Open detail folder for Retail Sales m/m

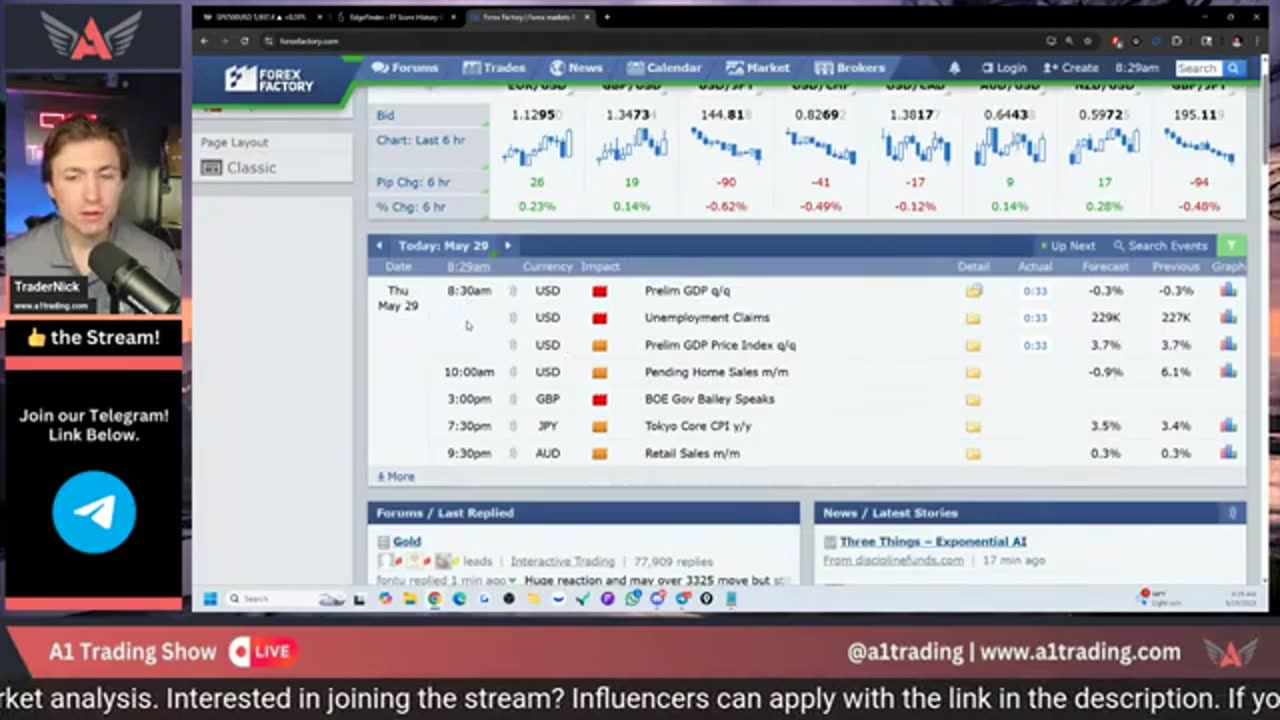[973, 453]
